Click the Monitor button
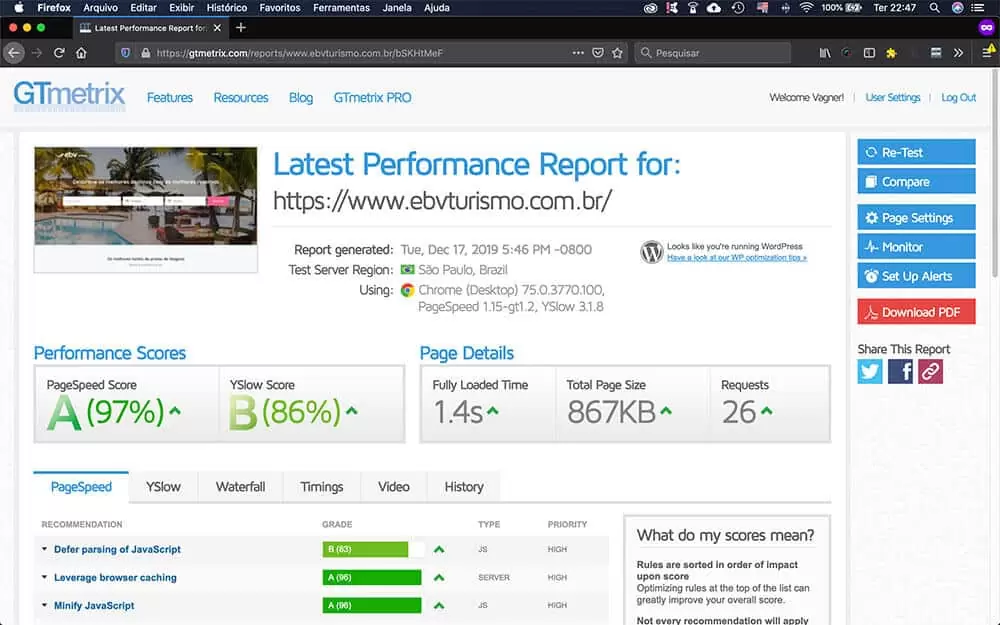This screenshot has width=1000, height=625. click(916, 247)
